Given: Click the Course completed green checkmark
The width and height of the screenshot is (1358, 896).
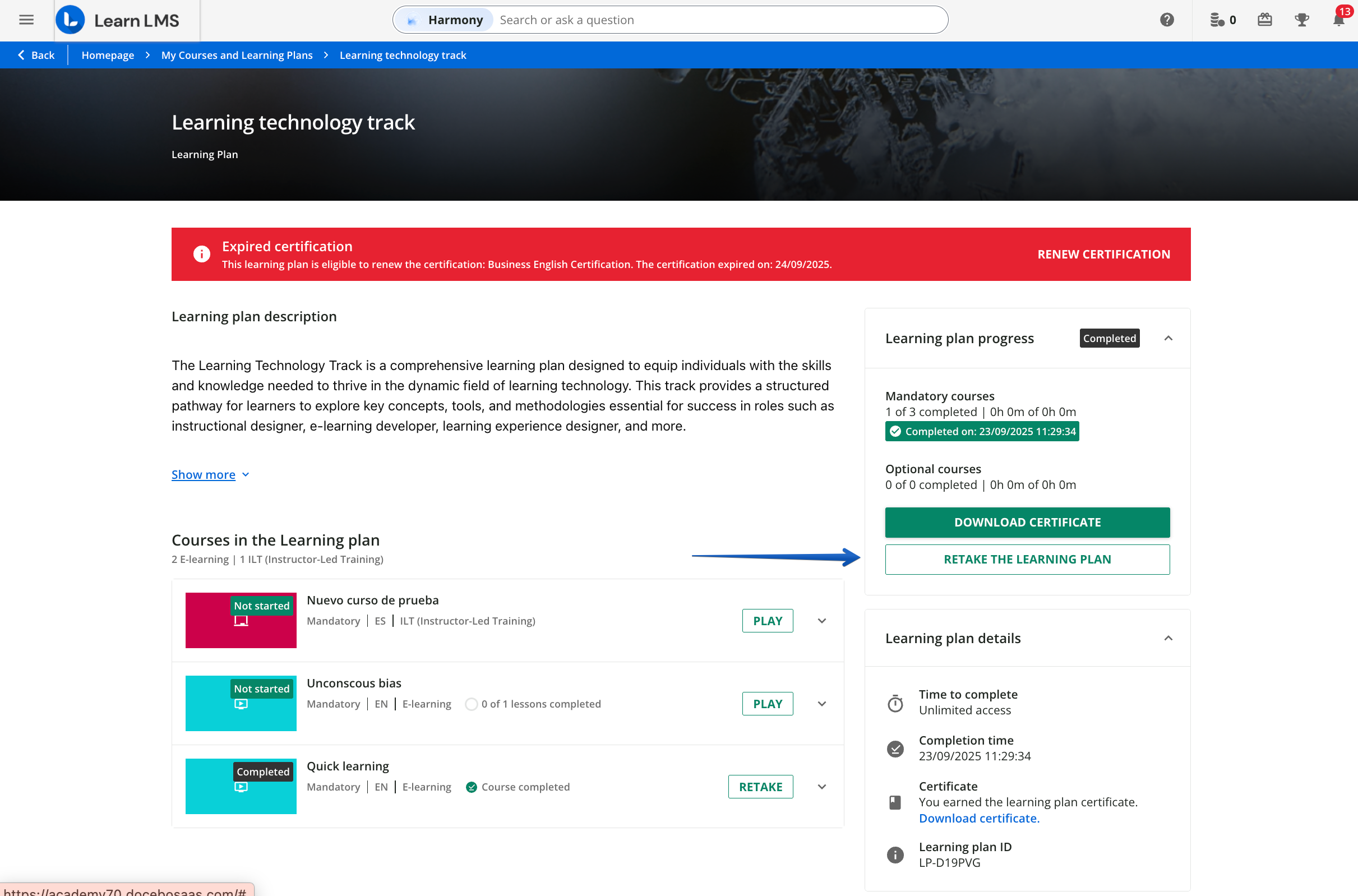Looking at the screenshot, I should 471,787.
